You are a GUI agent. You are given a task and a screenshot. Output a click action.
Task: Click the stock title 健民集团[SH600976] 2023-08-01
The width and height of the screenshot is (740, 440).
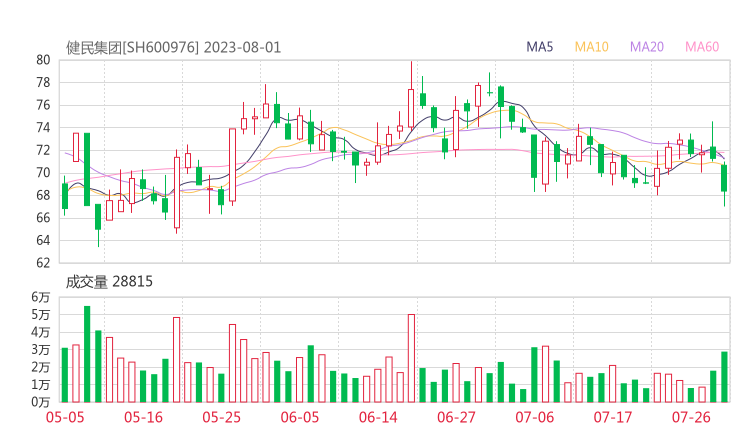coord(173,48)
